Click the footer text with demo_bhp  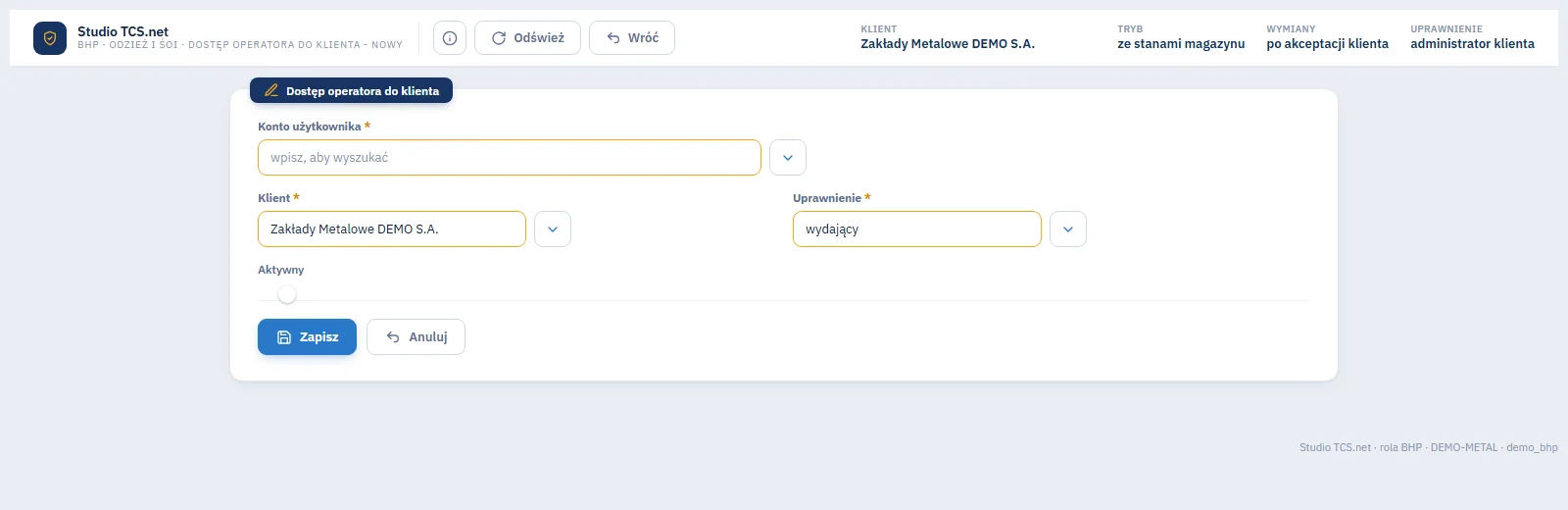point(1429,447)
